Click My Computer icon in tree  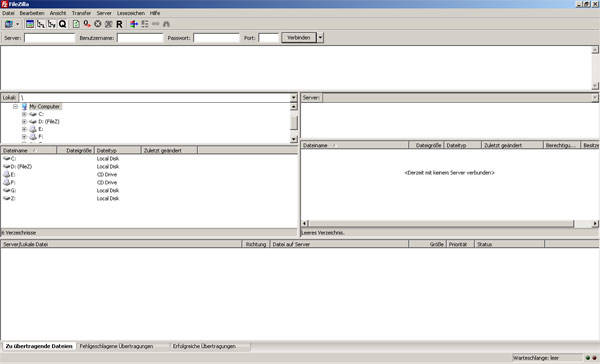24,106
